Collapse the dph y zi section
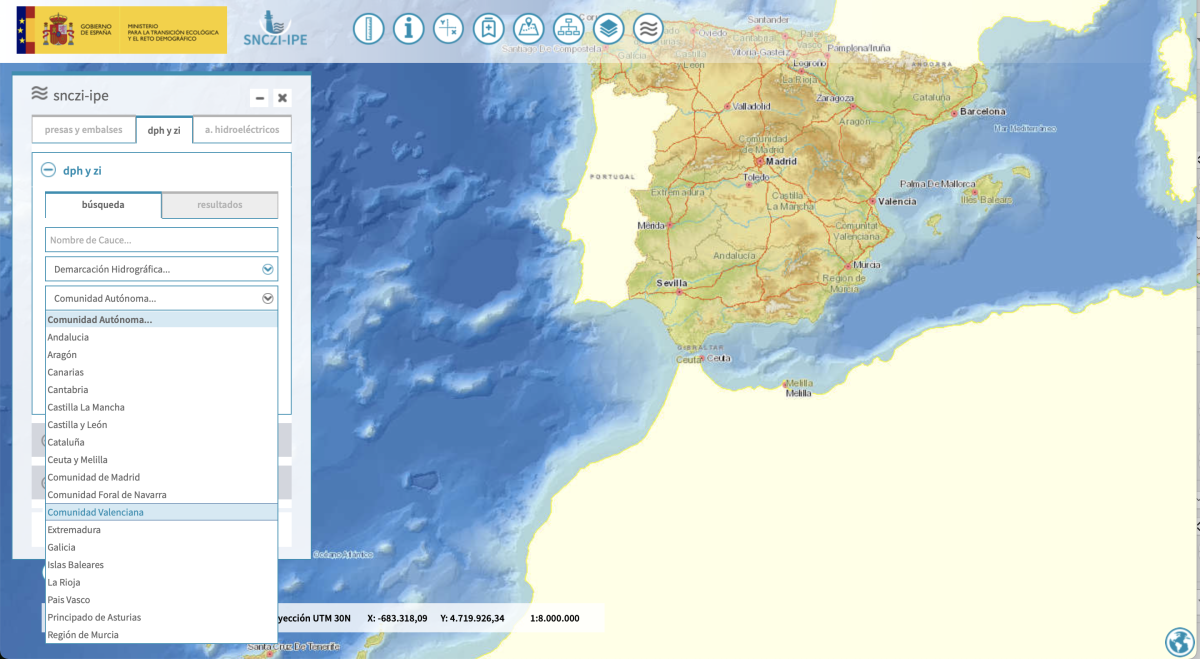 pos(48,170)
